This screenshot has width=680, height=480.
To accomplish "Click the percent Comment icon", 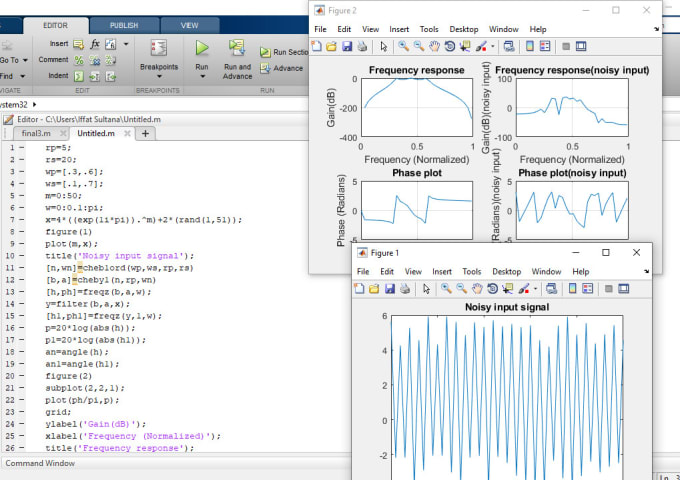I will tap(78, 60).
